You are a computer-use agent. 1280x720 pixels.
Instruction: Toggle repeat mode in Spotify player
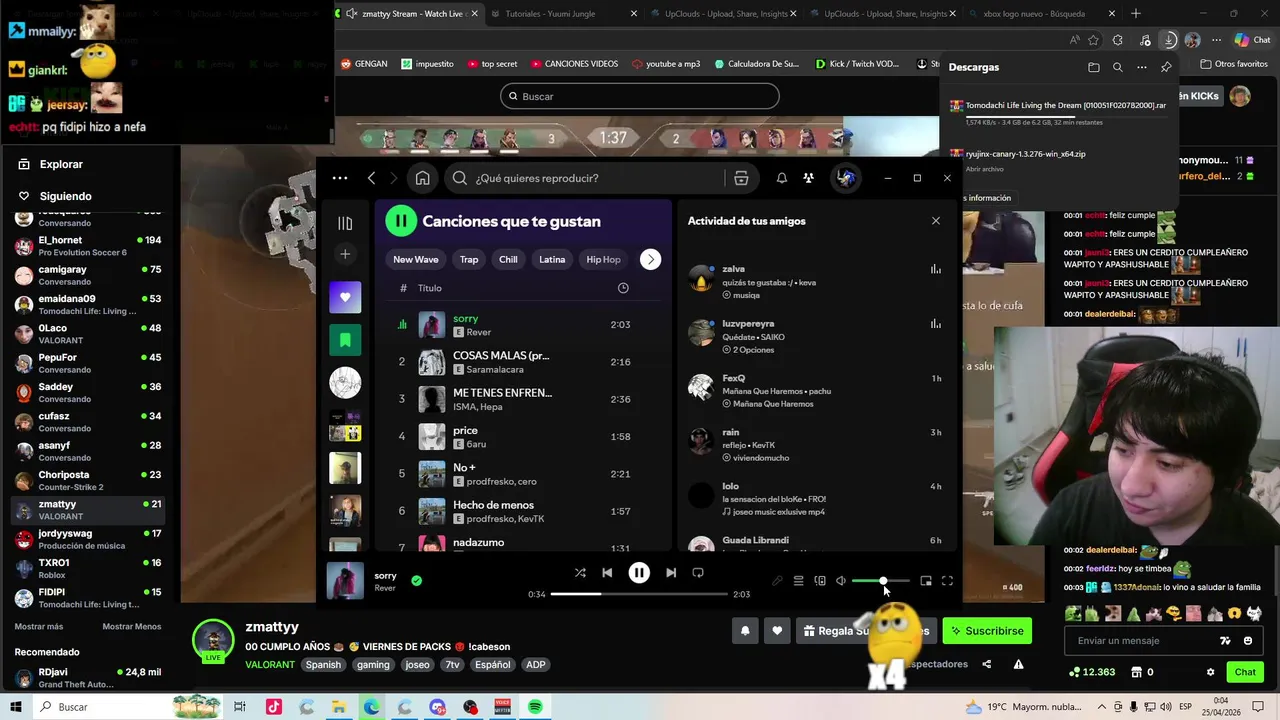click(698, 573)
